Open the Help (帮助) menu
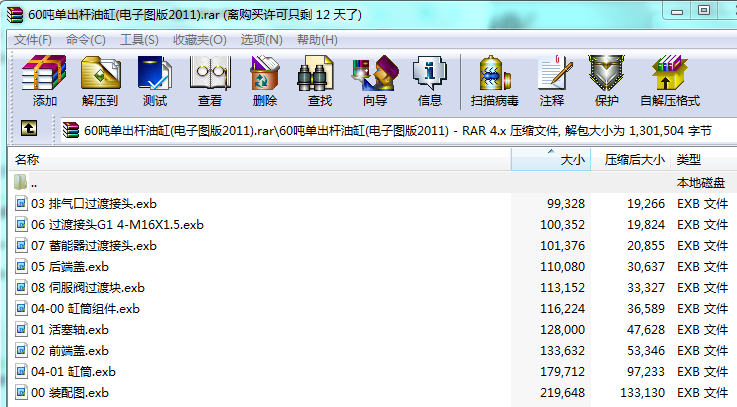 (317, 40)
